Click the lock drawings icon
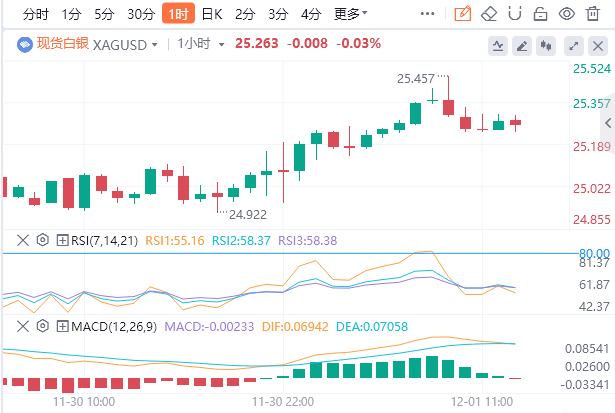Viewport: 615px width, 413px height. pos(542,14)
